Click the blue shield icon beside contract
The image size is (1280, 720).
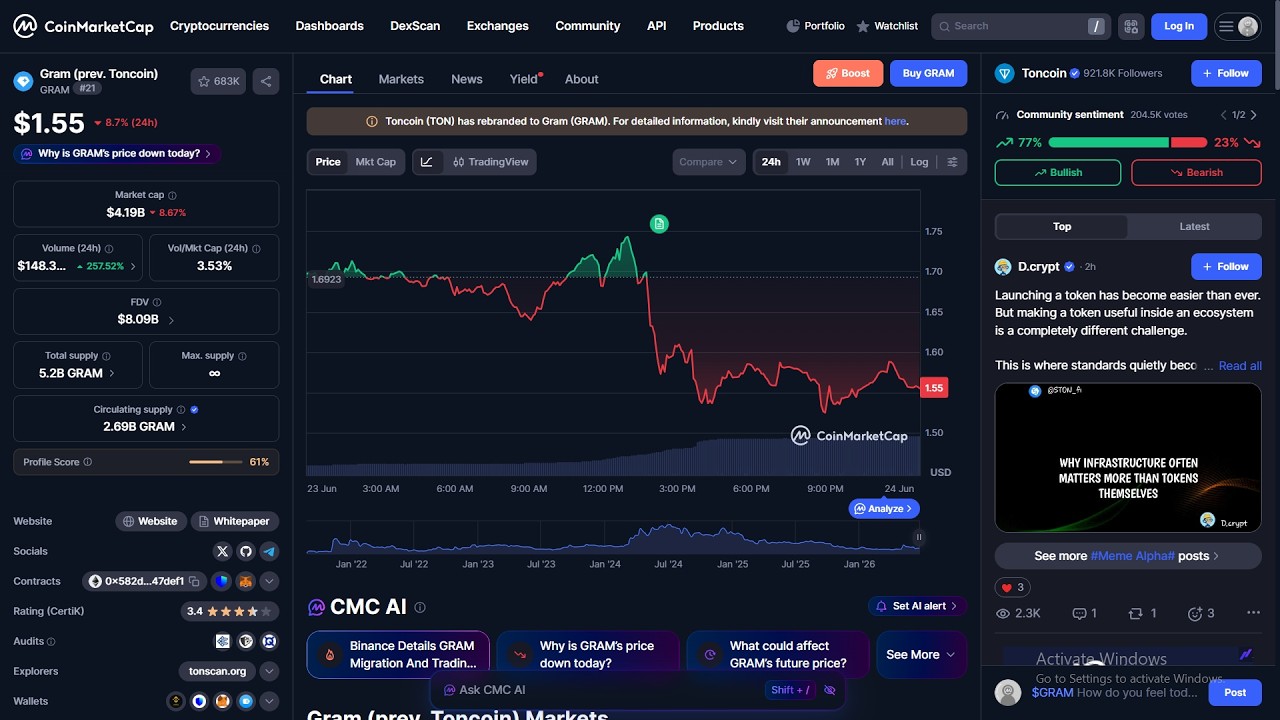(x=222, y=581)
